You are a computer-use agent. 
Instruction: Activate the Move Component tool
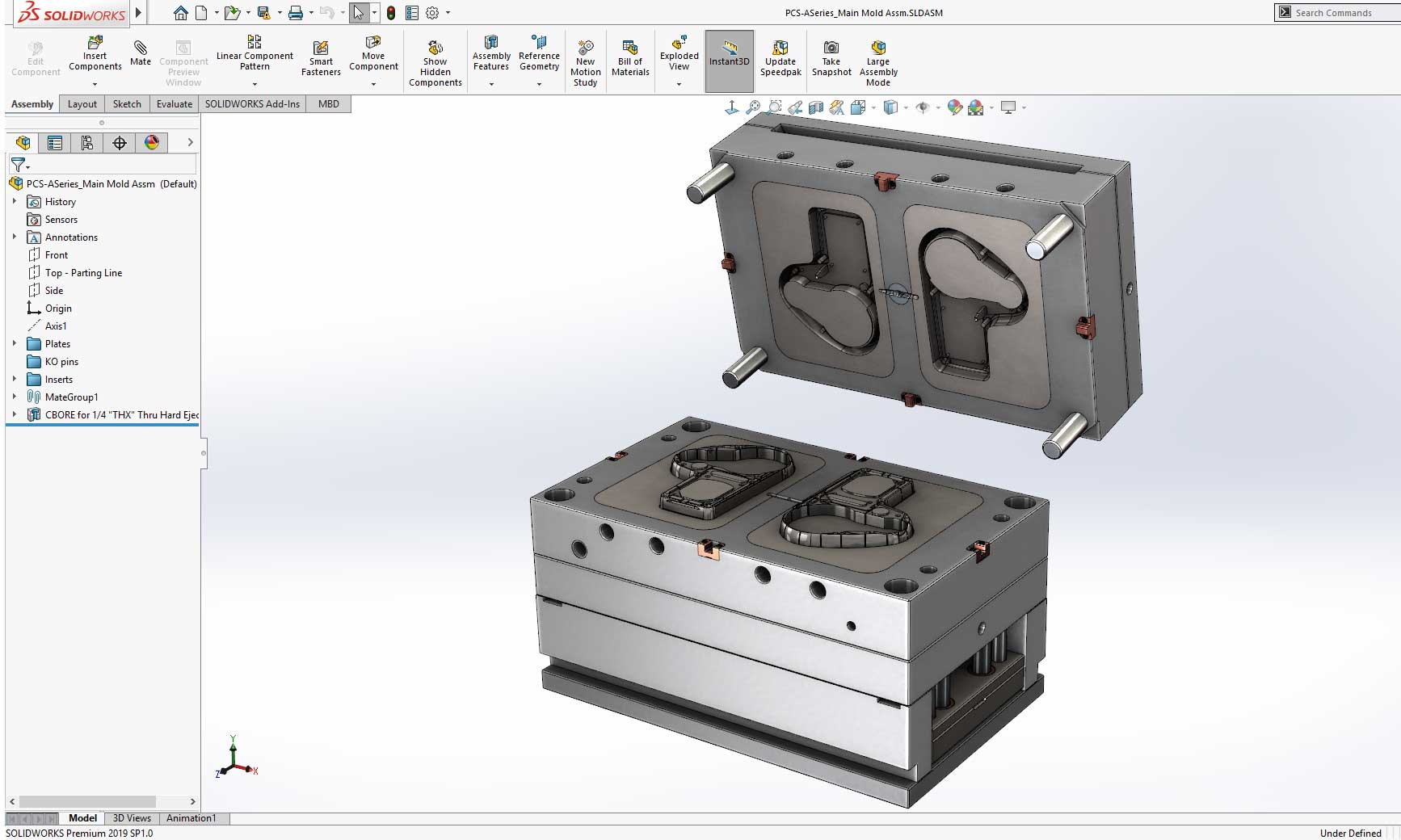pos(373,57)
